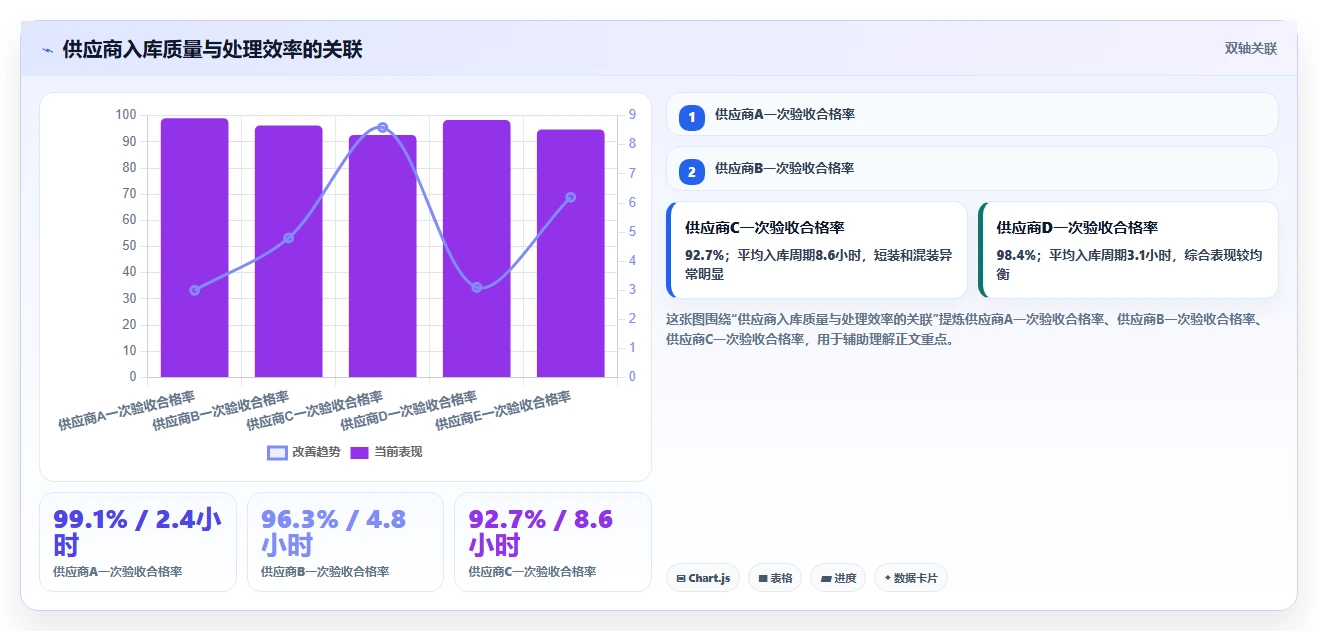The height and width of the screenshot is (631, 1318).
Task: Click the 双轴关联 label in the header
Action: click(1251, 48)
